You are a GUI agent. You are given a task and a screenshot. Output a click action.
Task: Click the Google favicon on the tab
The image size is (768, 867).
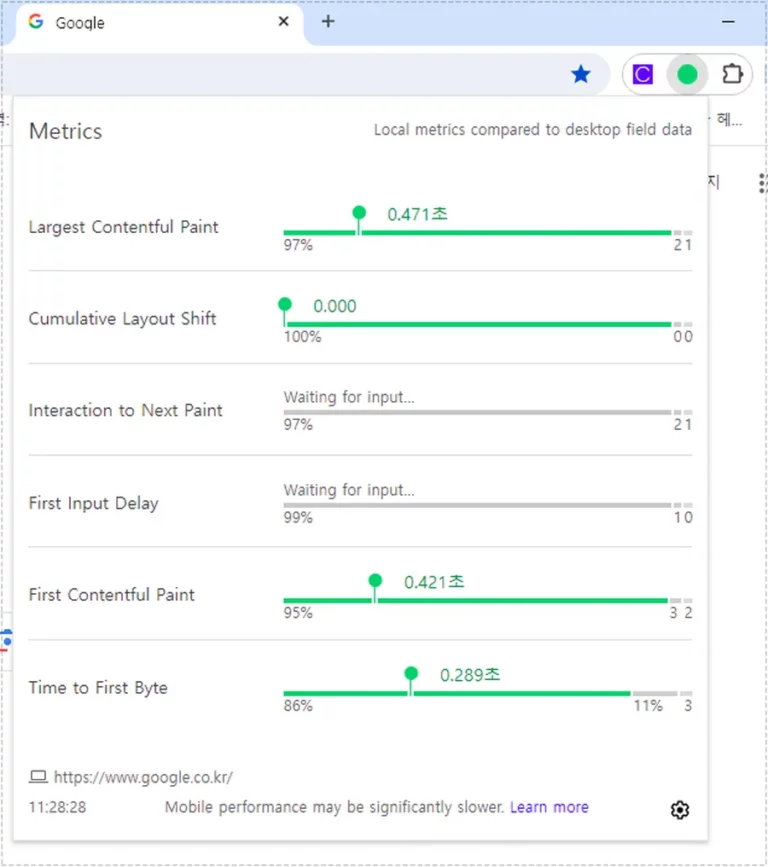36,22
